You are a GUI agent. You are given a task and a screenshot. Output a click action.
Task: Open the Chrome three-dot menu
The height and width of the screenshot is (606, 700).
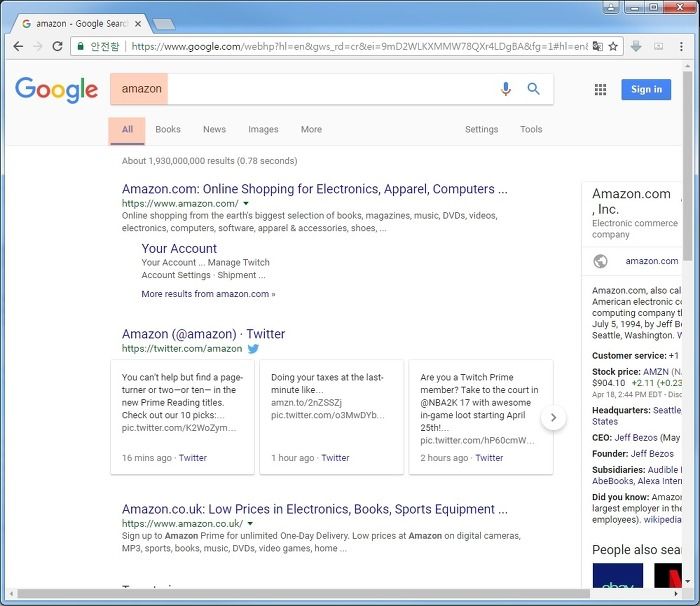pyautogui.click(x=681, y=46)
